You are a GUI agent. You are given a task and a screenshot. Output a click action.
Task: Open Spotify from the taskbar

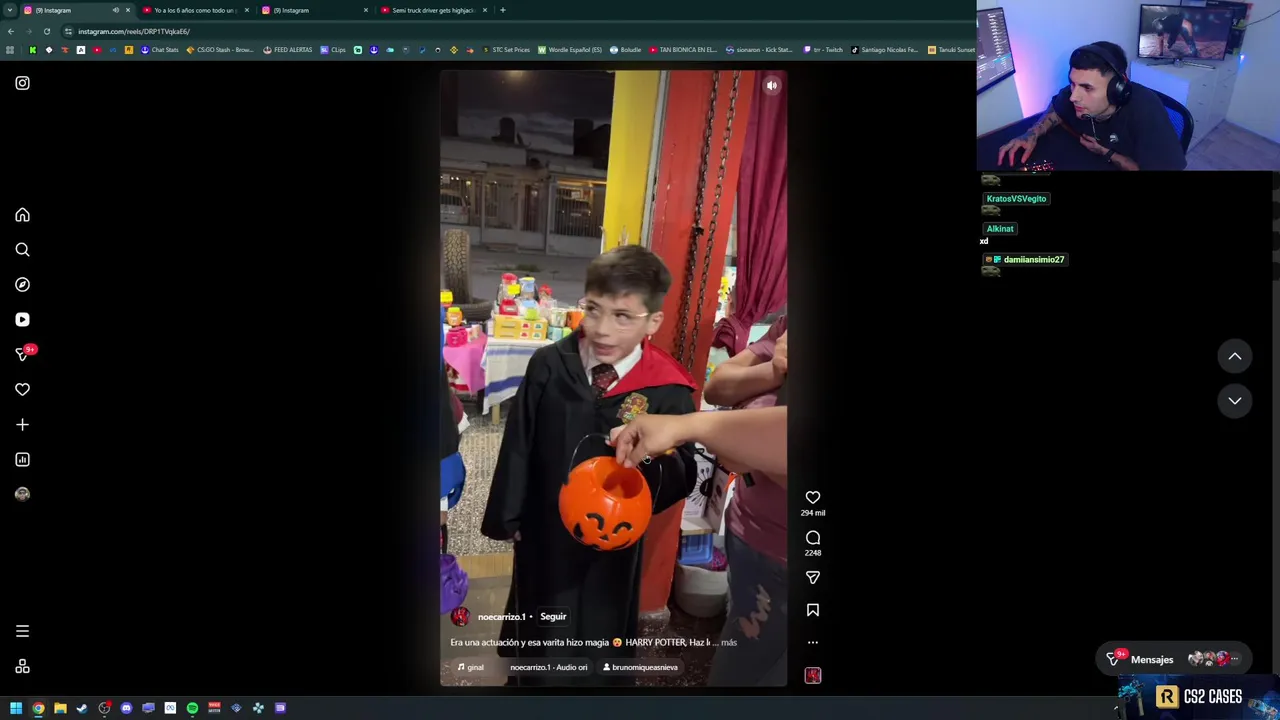(192, 708)
